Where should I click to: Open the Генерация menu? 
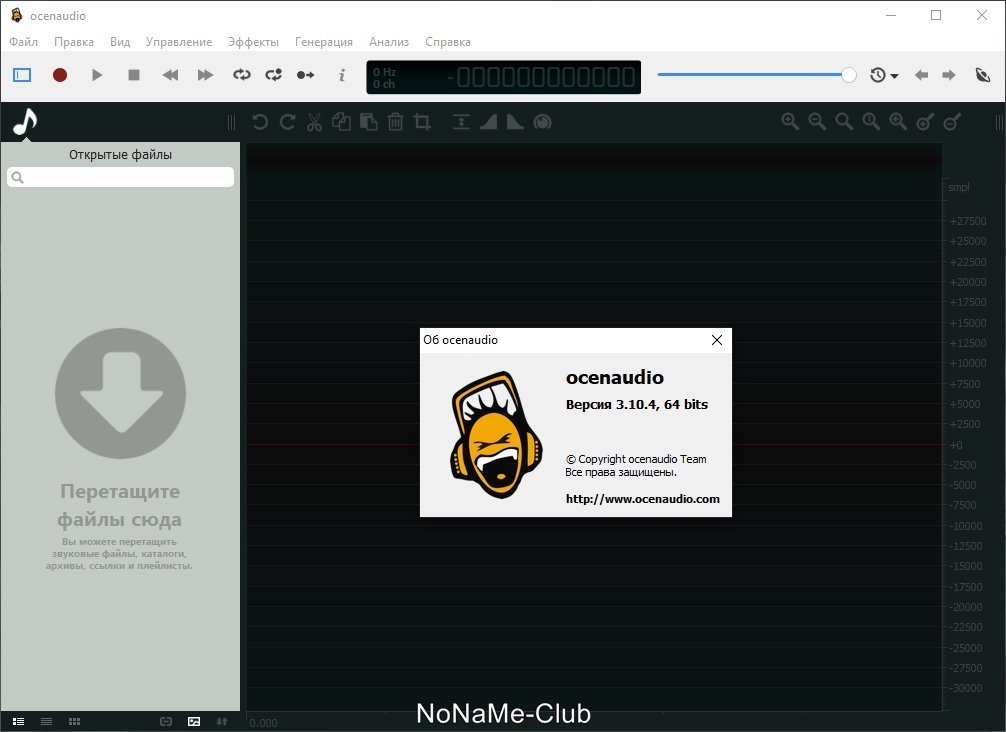click(324, 42)
